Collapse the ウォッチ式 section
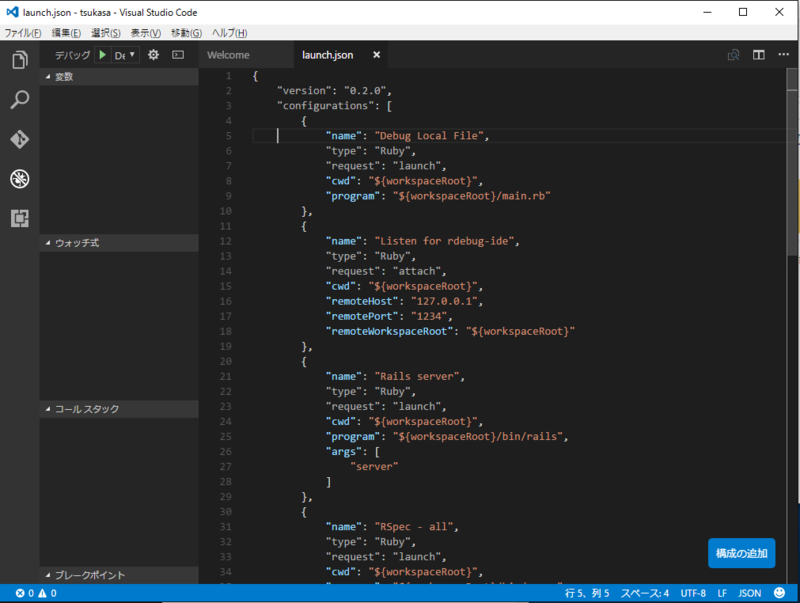The image size is (800, 603). (119, 243)
